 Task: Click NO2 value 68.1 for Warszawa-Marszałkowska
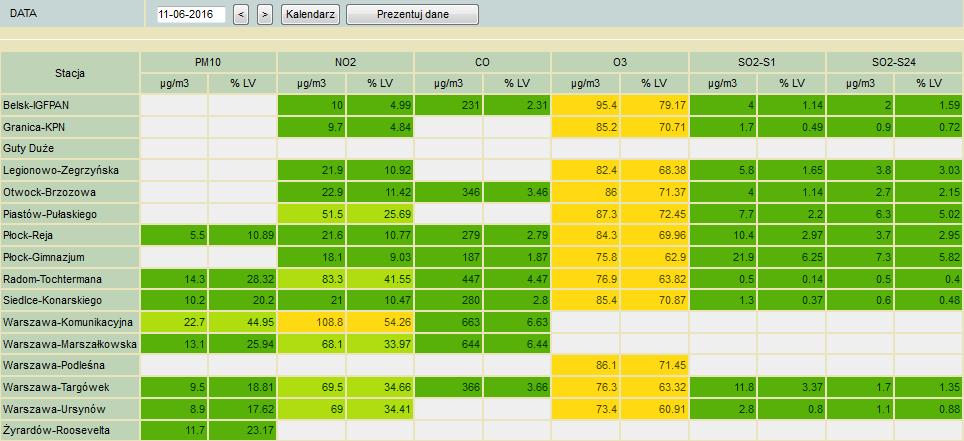(311, 344)
